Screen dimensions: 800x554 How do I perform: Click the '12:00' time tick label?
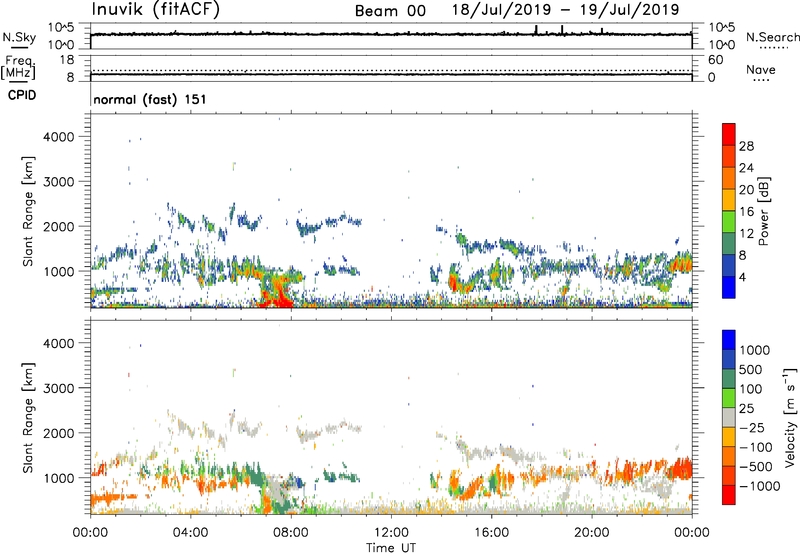[x=391, y=533]
